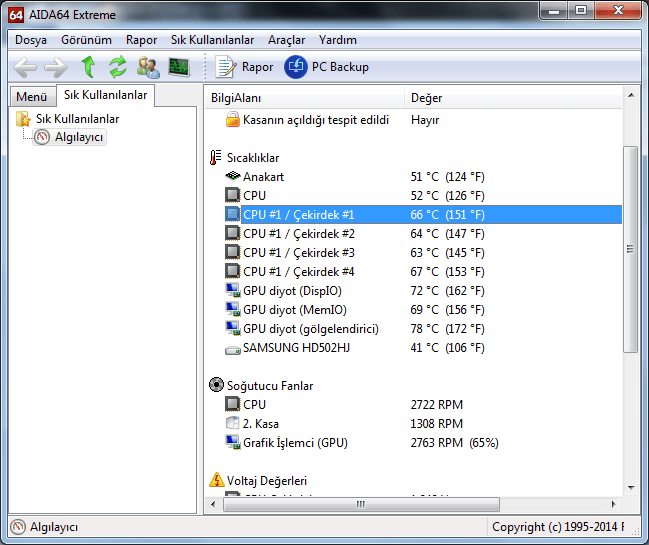The image size is (649, 545).
Task: Open the Yardım menu
Action: 337,40
